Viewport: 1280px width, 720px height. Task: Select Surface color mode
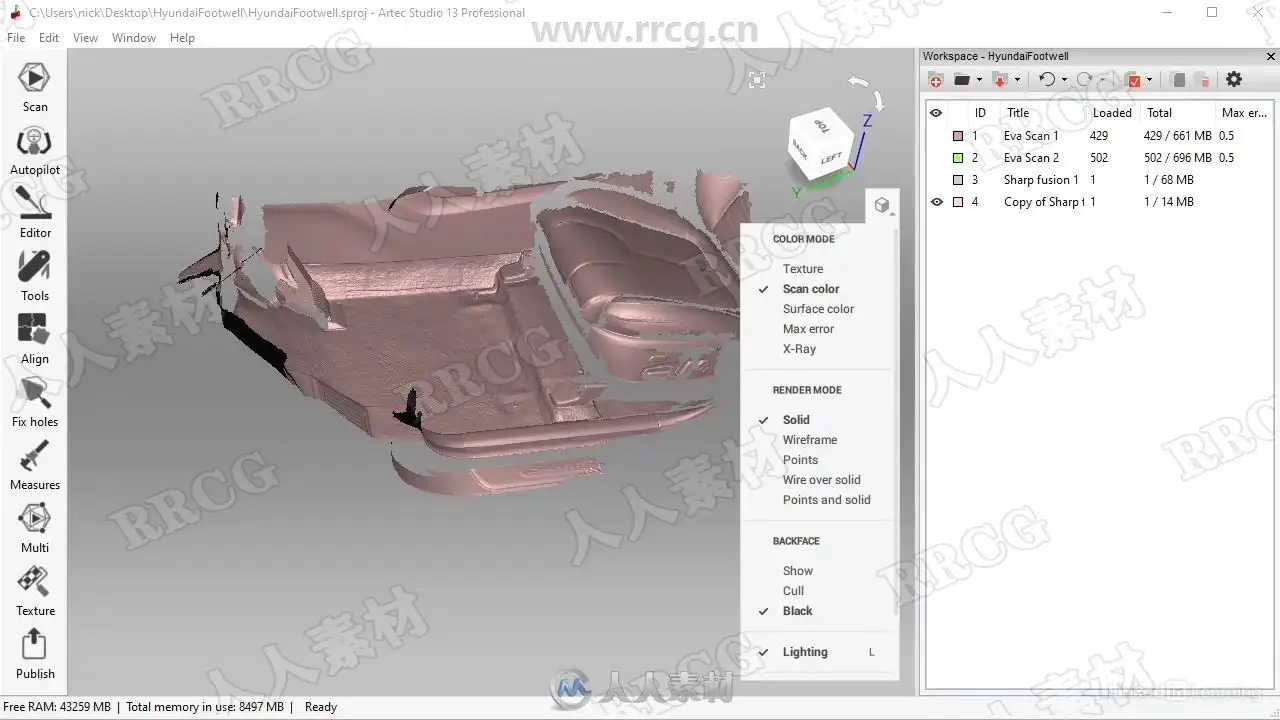(x=819, y=309)
